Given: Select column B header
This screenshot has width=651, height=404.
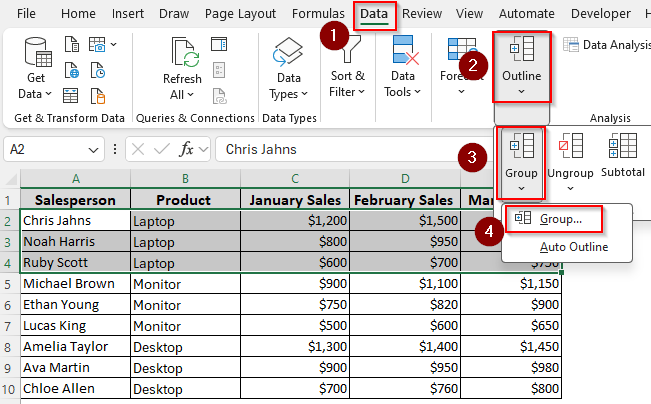Looking at the screenshot, I should 185,179.
